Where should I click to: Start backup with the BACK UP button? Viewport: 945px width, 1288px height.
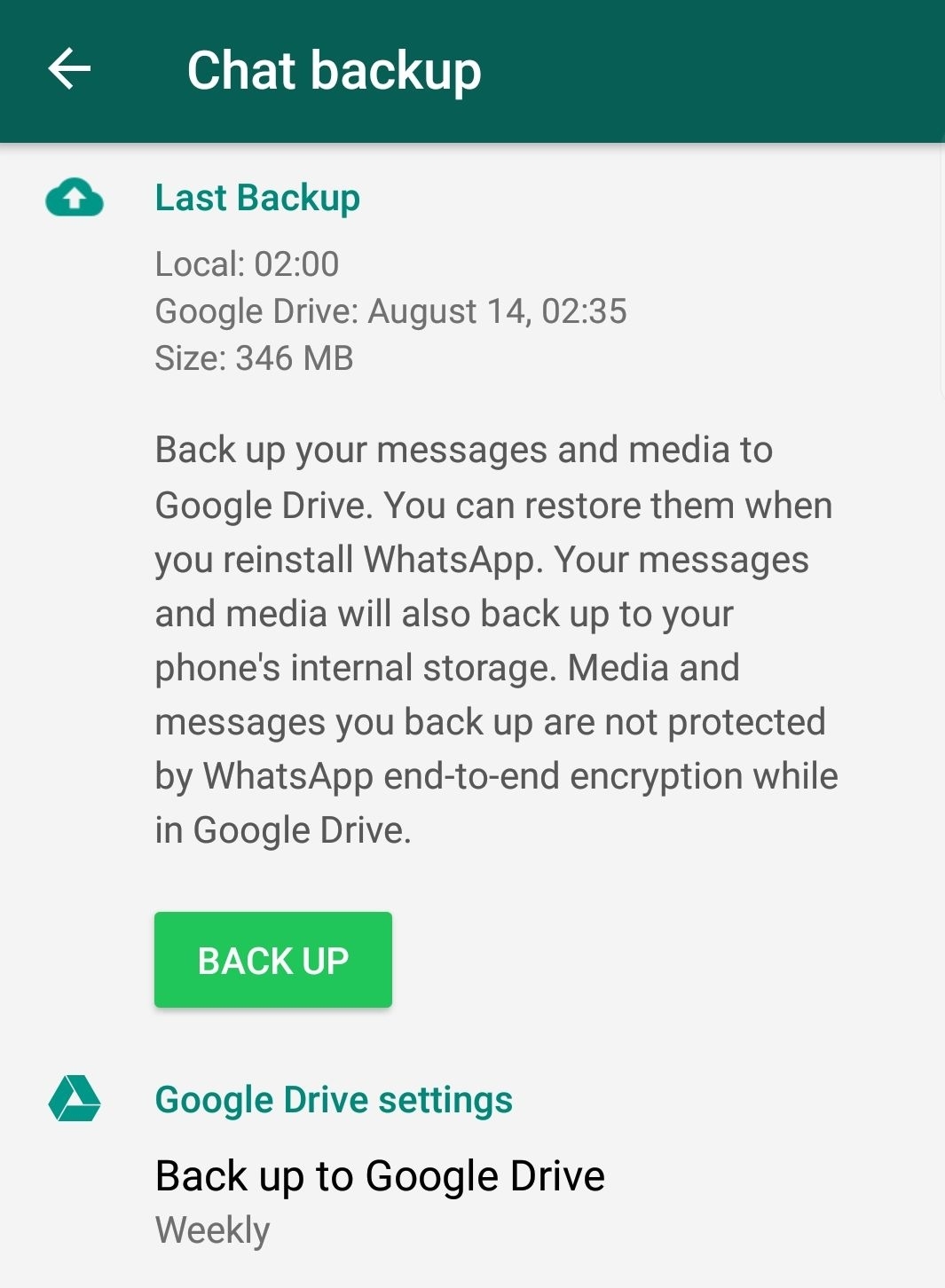click(273, 960)
